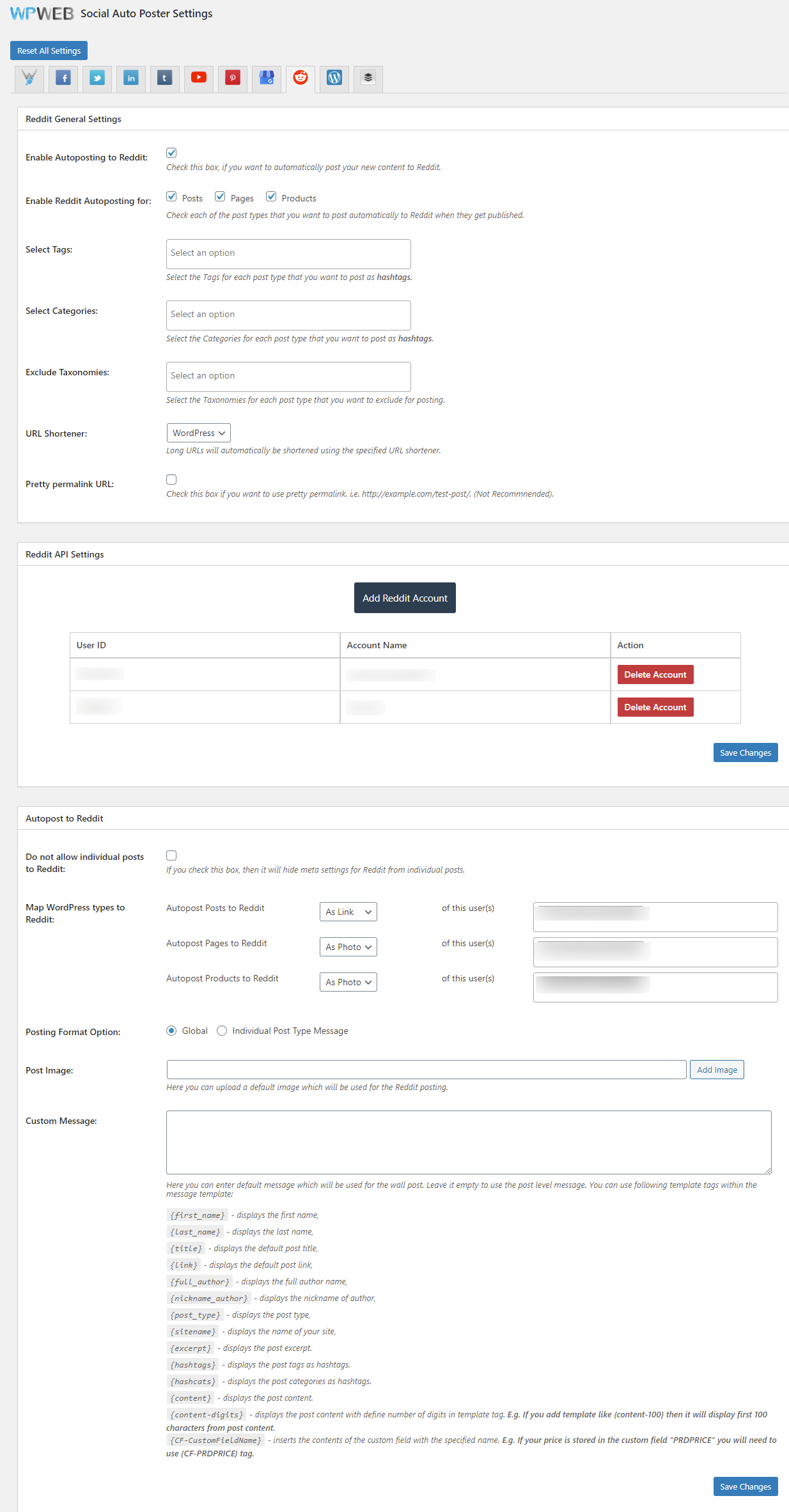
Task: Check Do not allow individual posts to Reddit
Action: [x=171, y=855]
